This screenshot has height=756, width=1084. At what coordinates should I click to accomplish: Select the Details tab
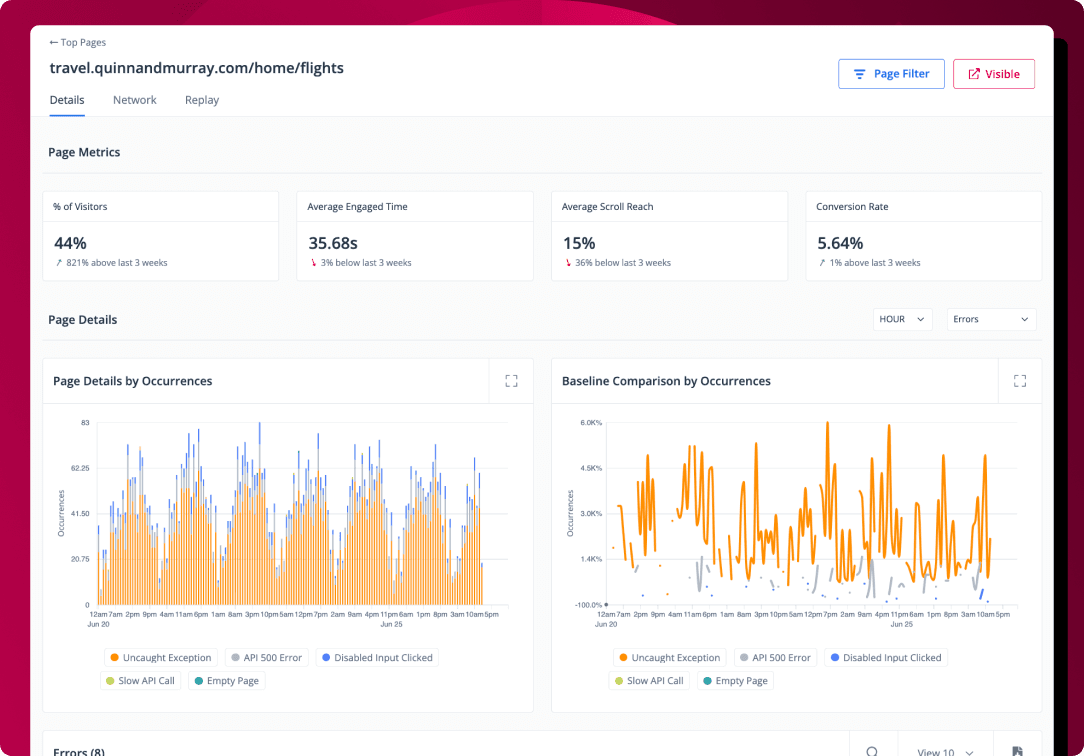pyautogui.click(x=67, y=100)
